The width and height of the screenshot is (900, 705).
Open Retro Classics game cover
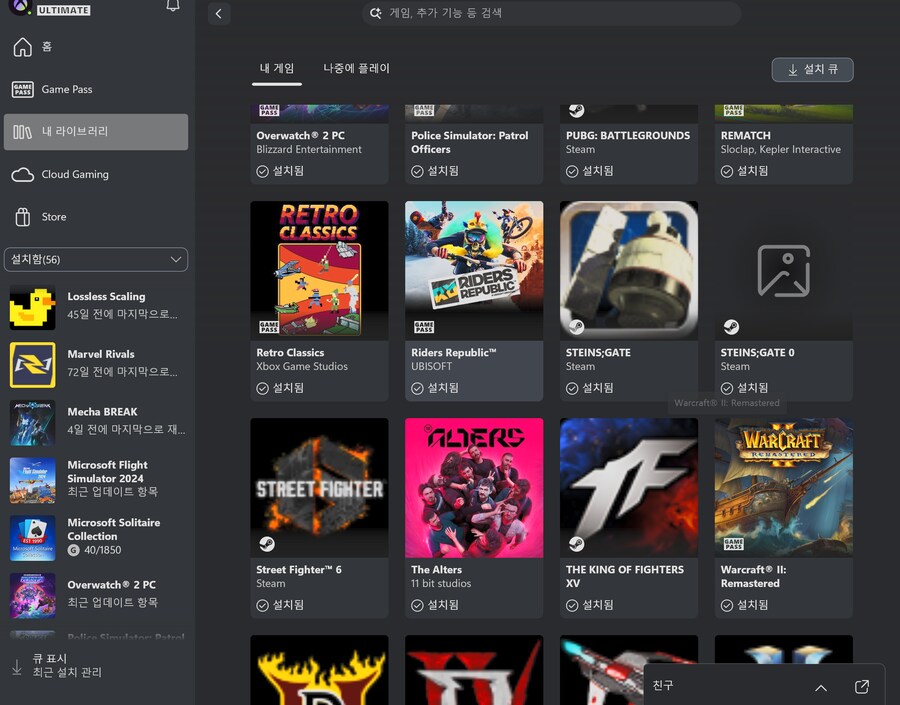(319, 270)
